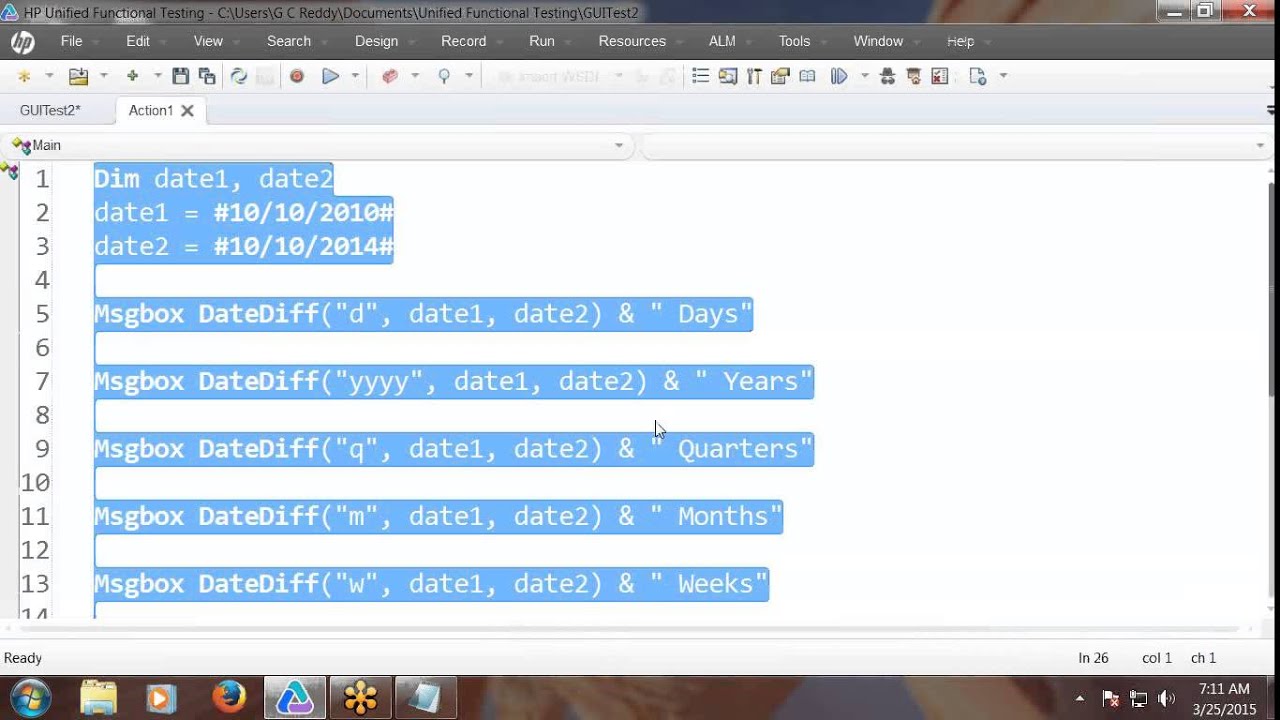Click the Open folder toolbar icon
The width and height of the screenshot is (1280, 720).
(x=78, y=76)
